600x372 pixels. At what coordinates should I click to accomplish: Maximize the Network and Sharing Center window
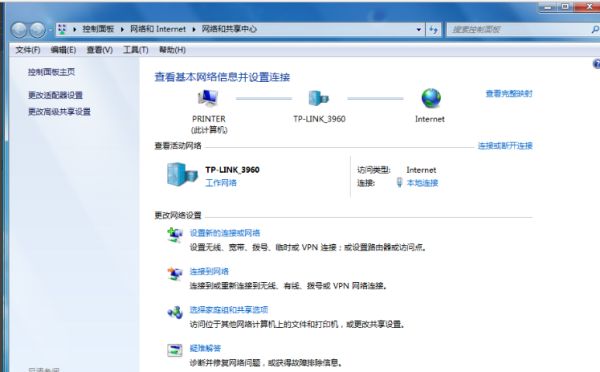[566, 7]
